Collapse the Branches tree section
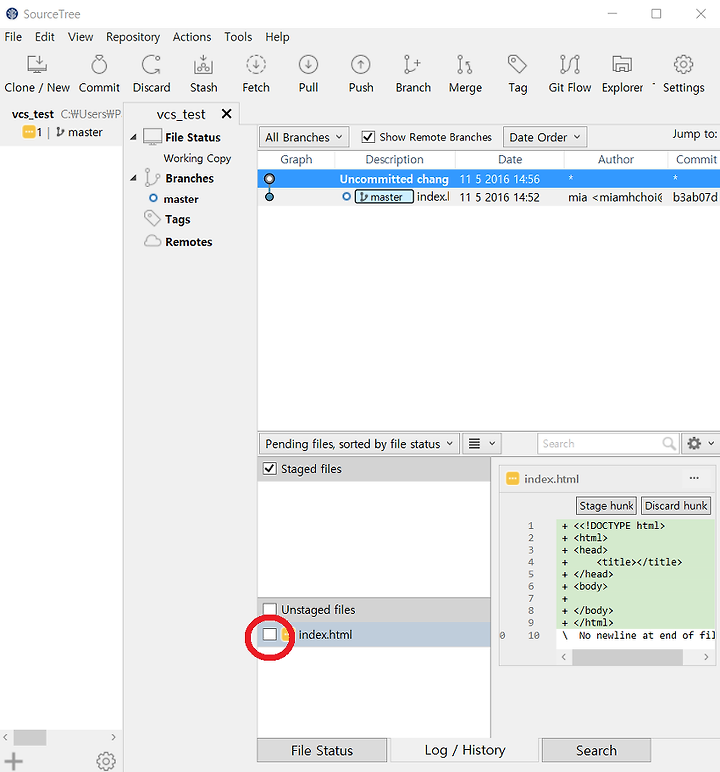Screen dimensions: 720x772 pyautogui.click(x=133, y=178)
